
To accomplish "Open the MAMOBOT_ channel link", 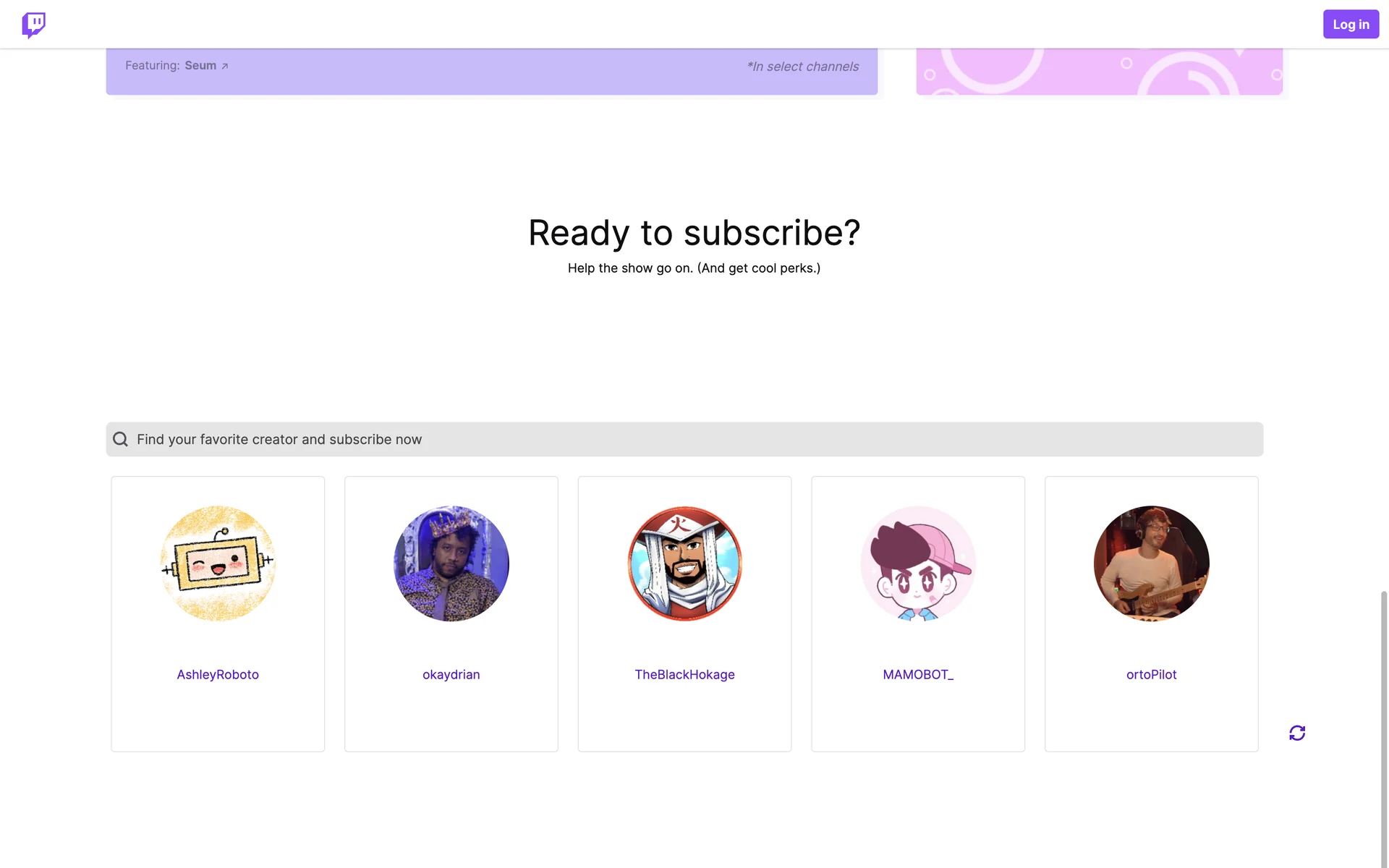I will coord(918,674).
